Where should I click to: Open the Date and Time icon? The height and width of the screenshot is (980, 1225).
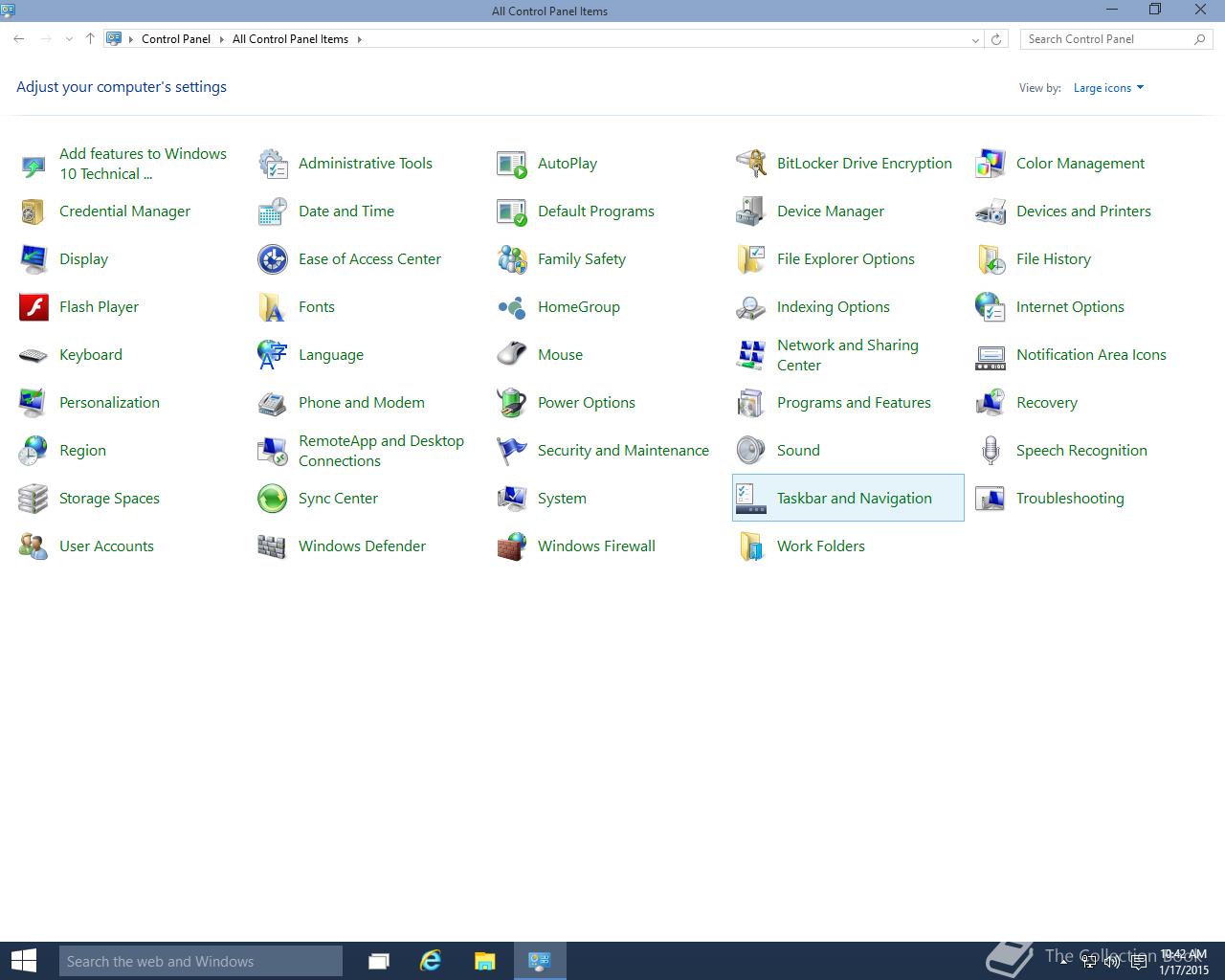tap(273, 212)
